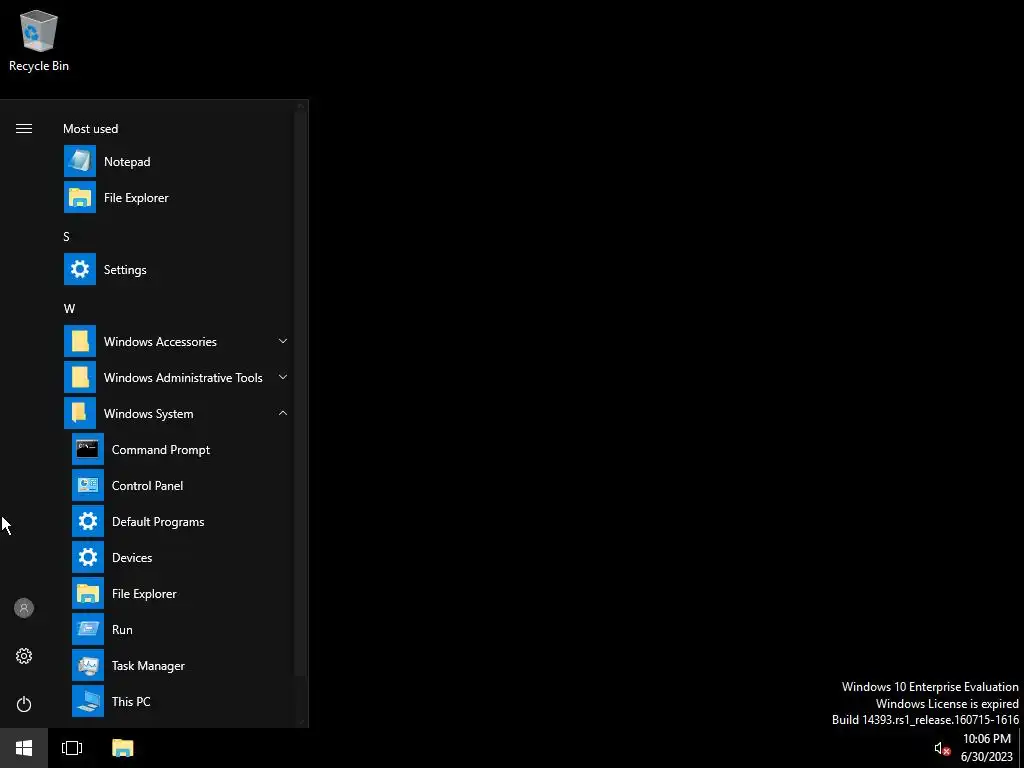
Task: Open Task View on the taskbar
Action: (x=72, y=748)
